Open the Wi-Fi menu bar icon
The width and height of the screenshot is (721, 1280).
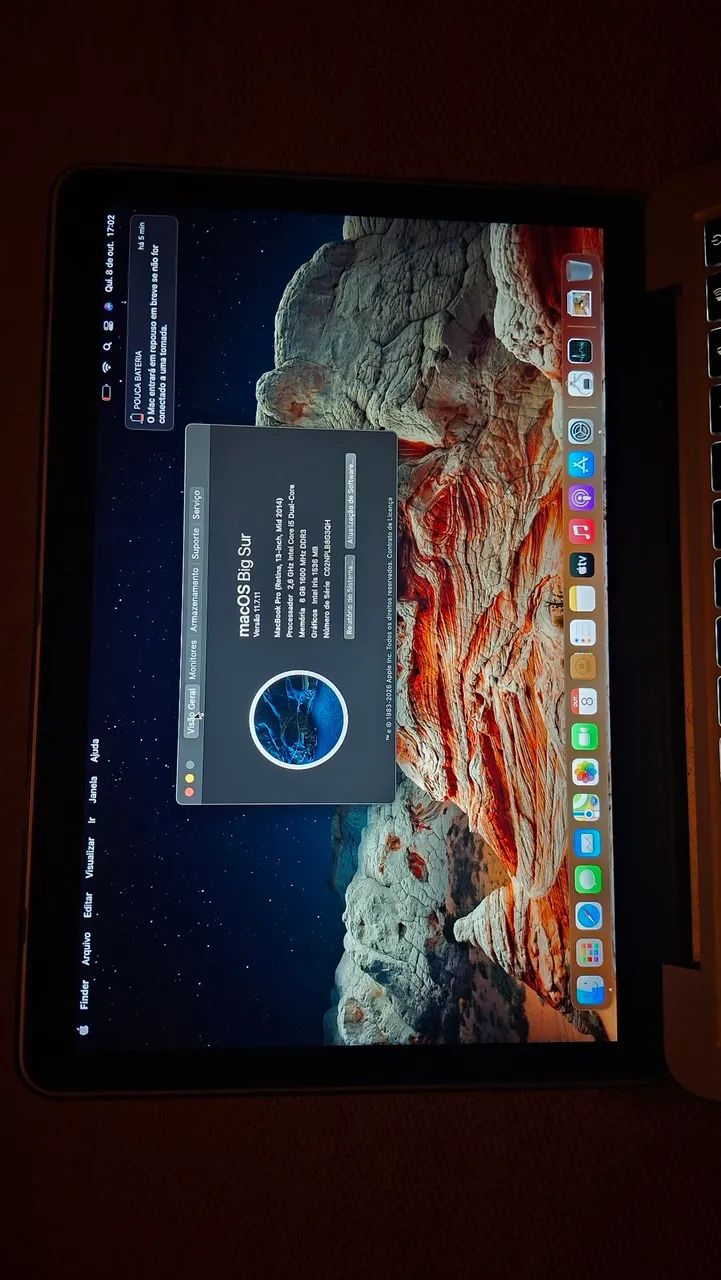[x=107, y=366]
